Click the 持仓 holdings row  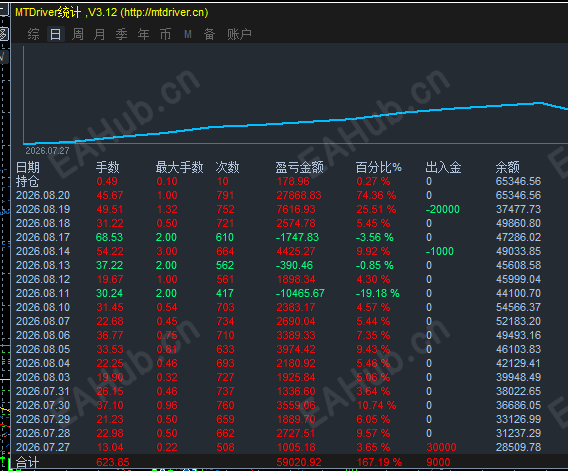tap(279, 181)
